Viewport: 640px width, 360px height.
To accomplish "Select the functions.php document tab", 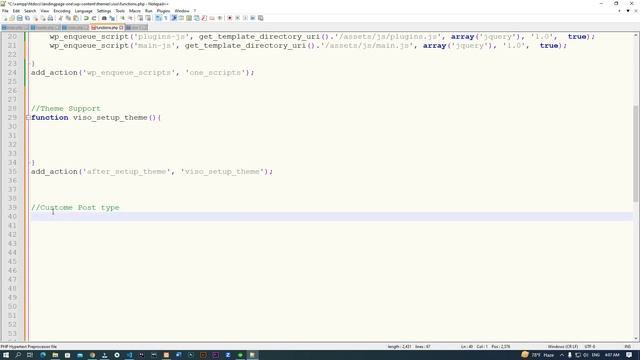I will coord(107,28).
